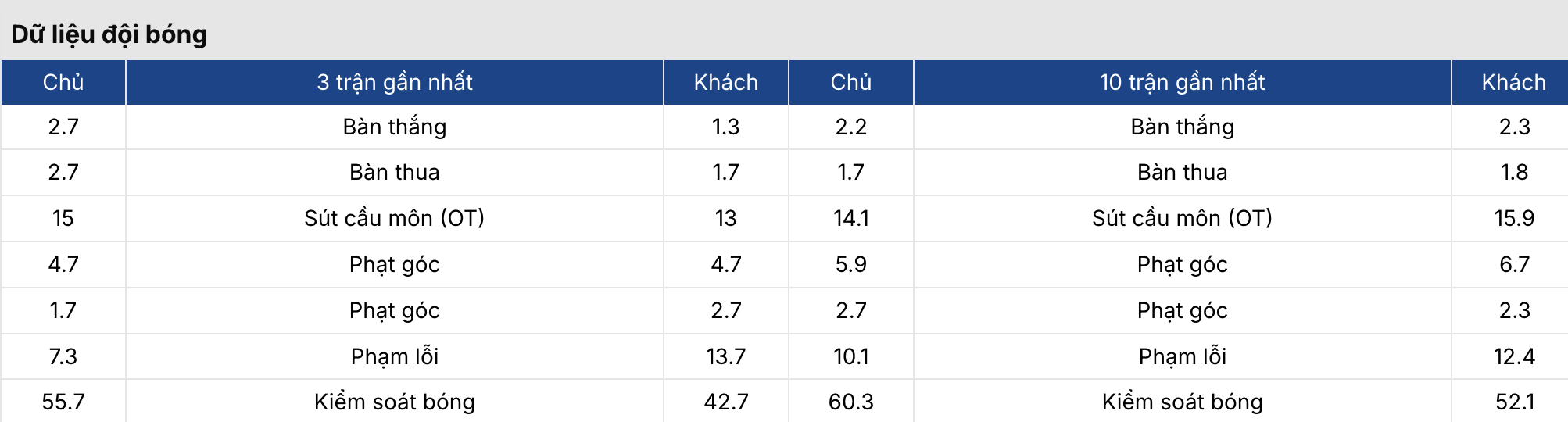Select the "10 trận gần nhất" column header
Image resolution: width=1568 pixels, height=422 pixels.
click(x=1182, y=82)
